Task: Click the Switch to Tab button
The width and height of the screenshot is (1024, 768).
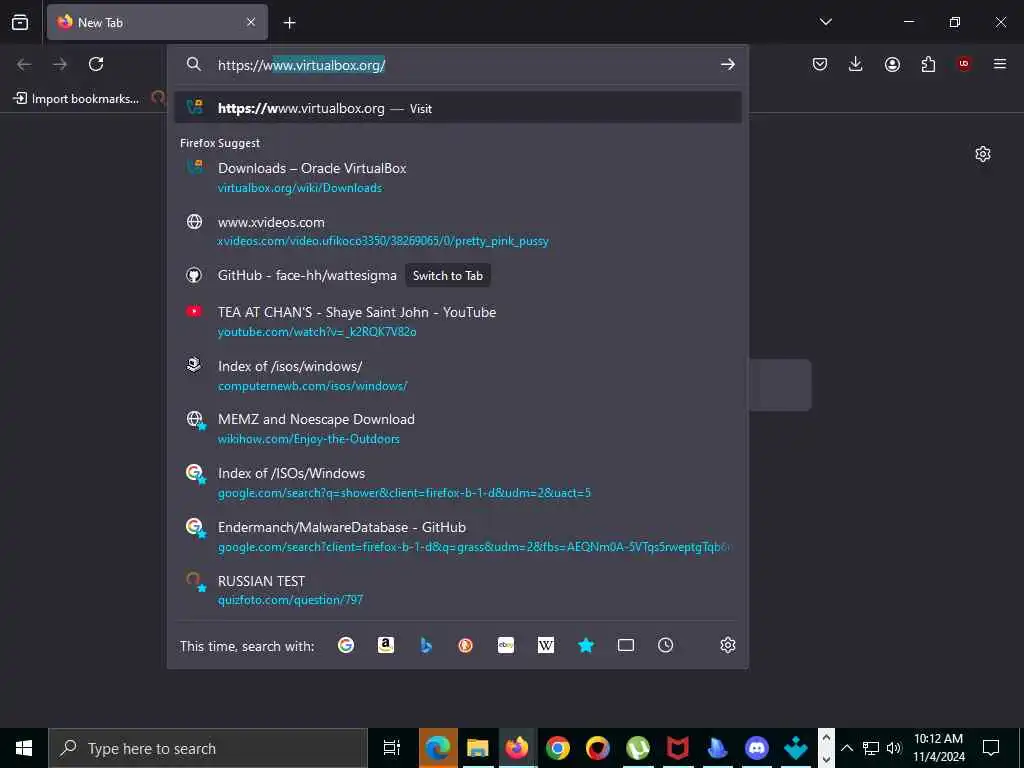Action: 448,276
